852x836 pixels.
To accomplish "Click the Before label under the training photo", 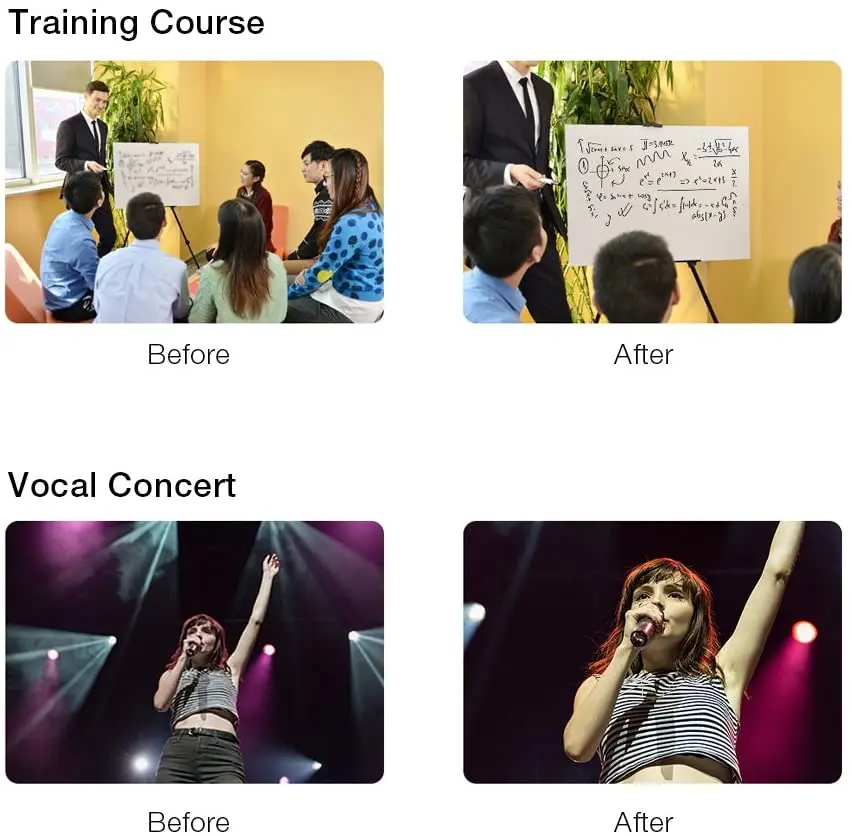I will [x=189, y=355].
